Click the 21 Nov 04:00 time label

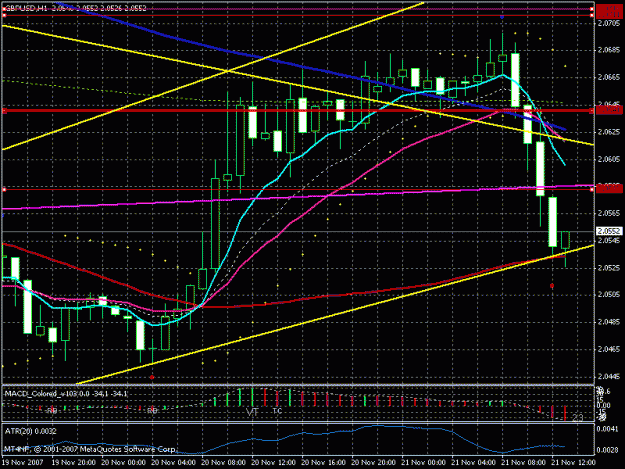[x=473, y=462]
